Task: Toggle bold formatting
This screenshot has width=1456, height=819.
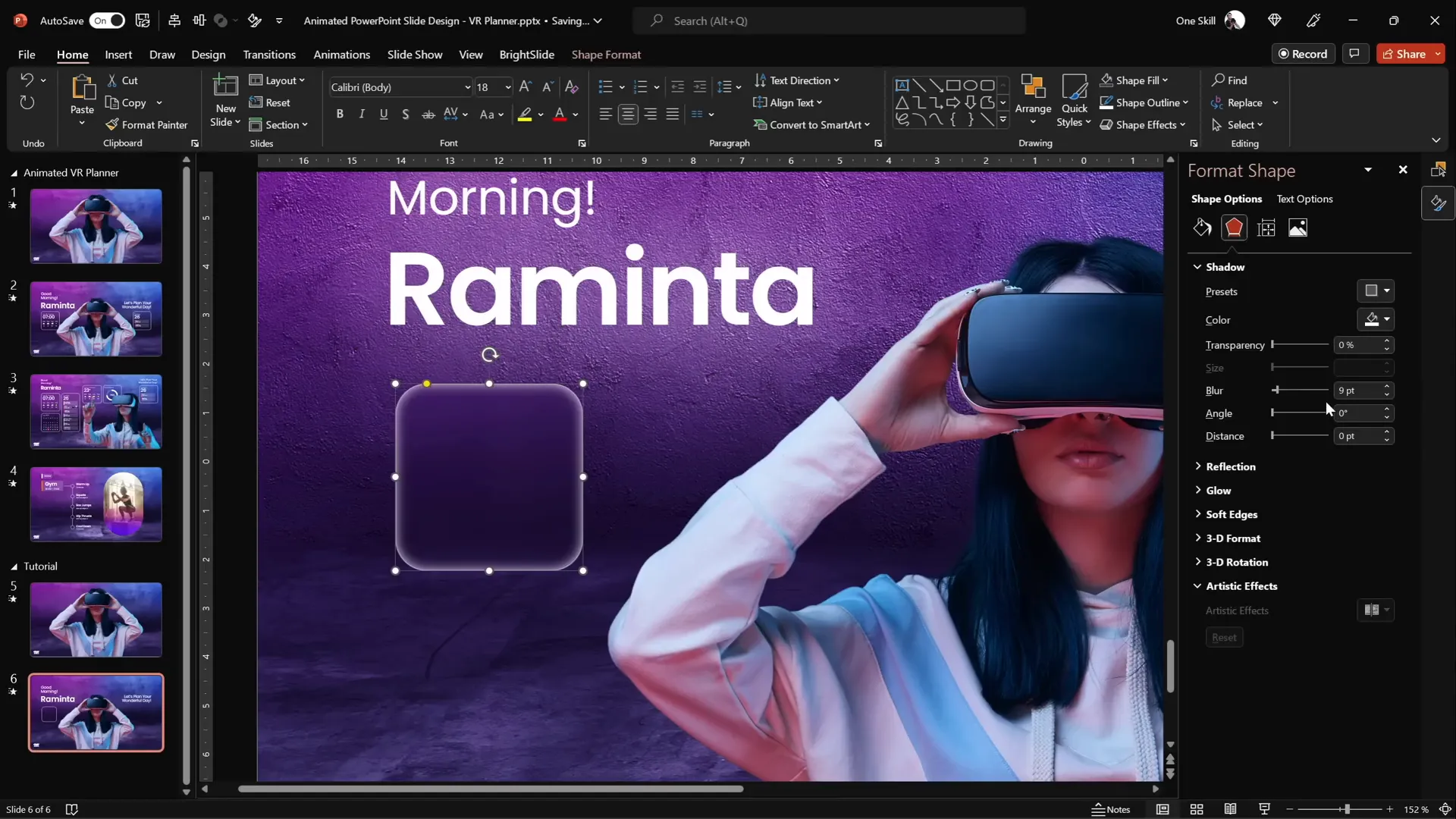Action: pyautogui.click(x=340, y=114)
